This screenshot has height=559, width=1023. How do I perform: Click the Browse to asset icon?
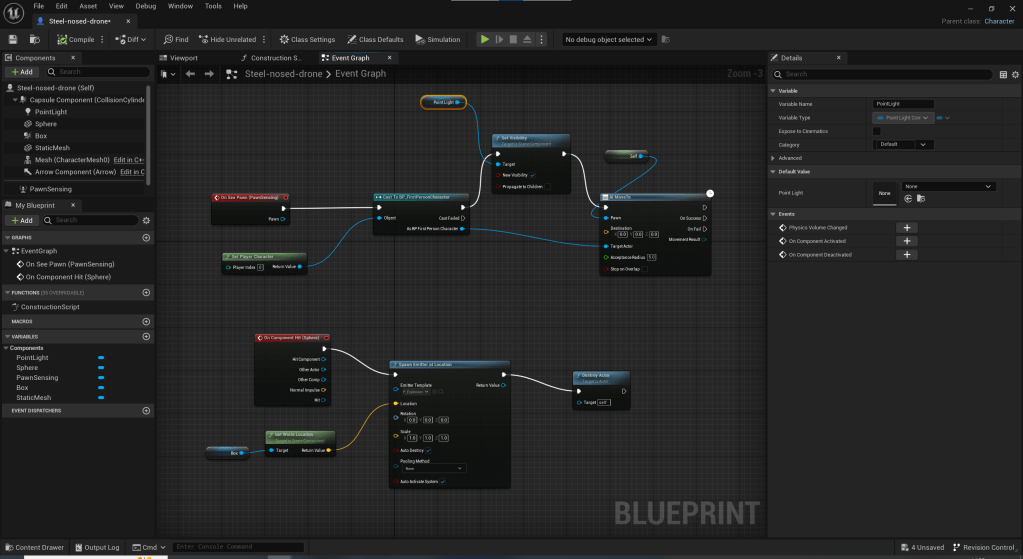33,40
